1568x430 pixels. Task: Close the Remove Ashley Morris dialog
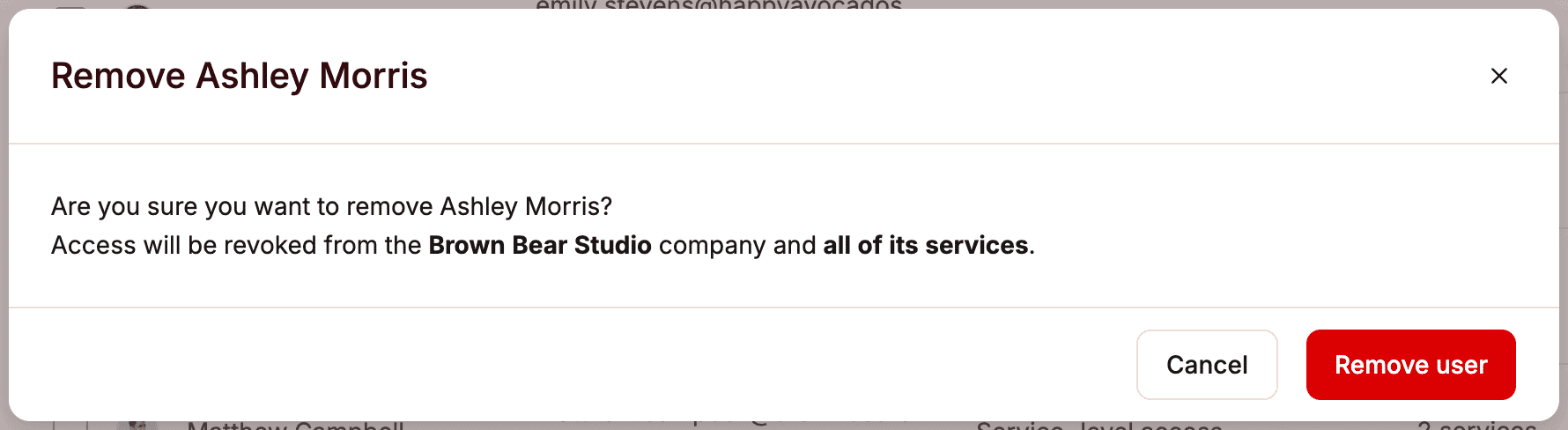[1498, 76]
